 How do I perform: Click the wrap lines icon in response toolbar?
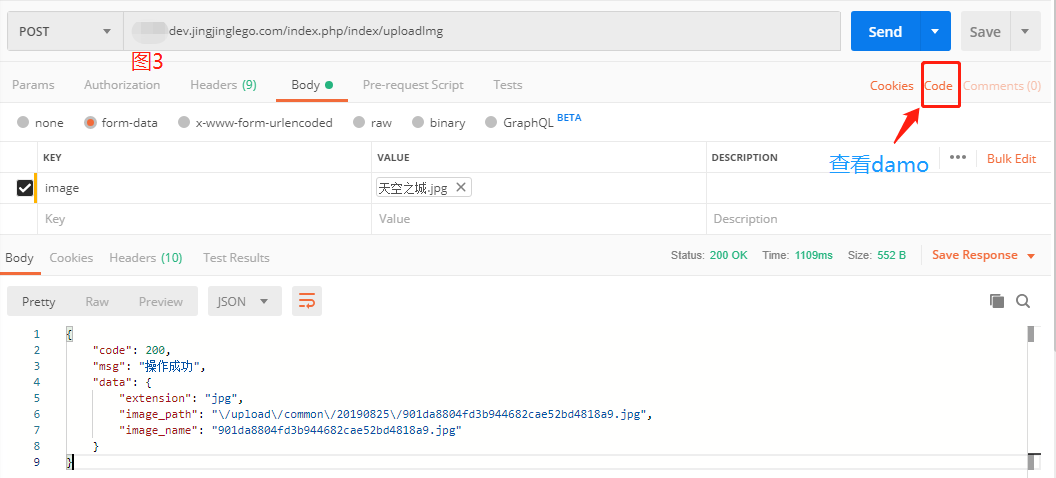coord(306,301)
